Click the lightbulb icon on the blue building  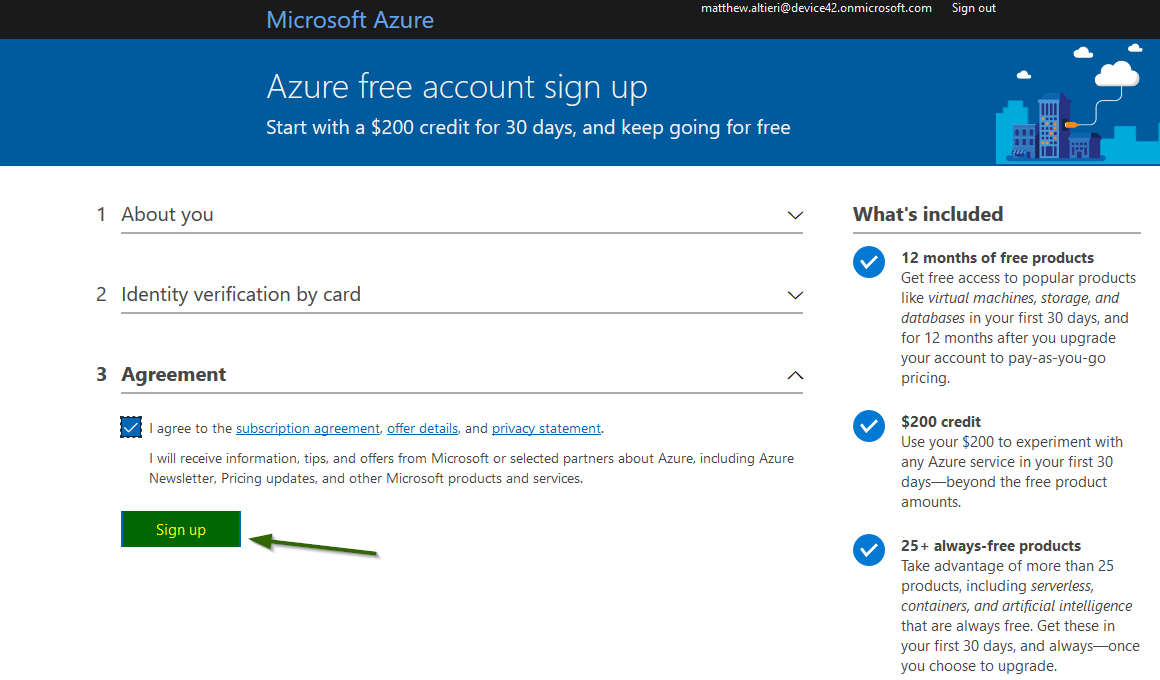[1072, 124]
